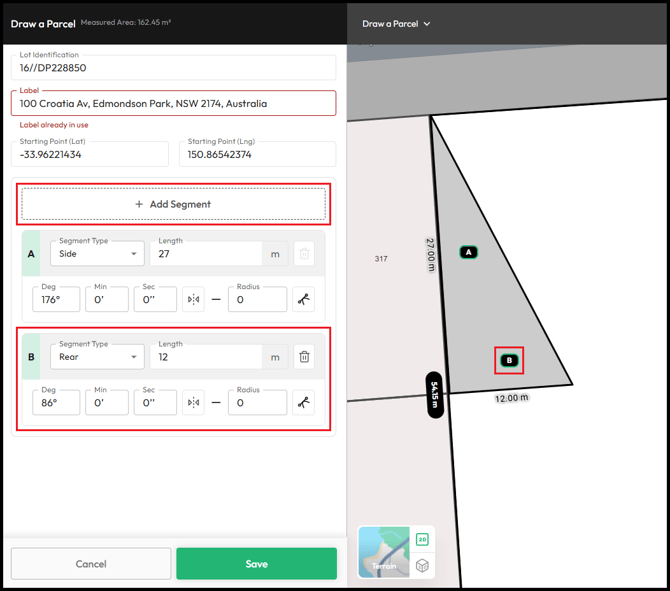670x591 pixels.
Task: Expand the Draw a Parcel map menu
Action: pos(397,23)
